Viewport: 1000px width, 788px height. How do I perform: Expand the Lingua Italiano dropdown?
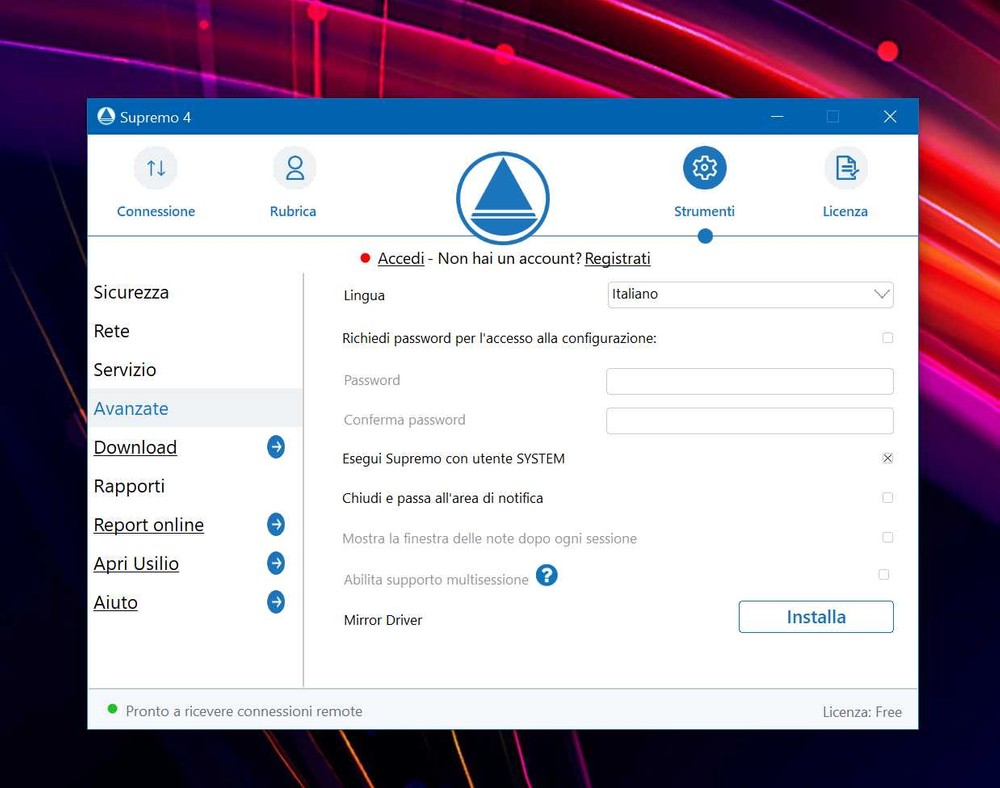750,295
